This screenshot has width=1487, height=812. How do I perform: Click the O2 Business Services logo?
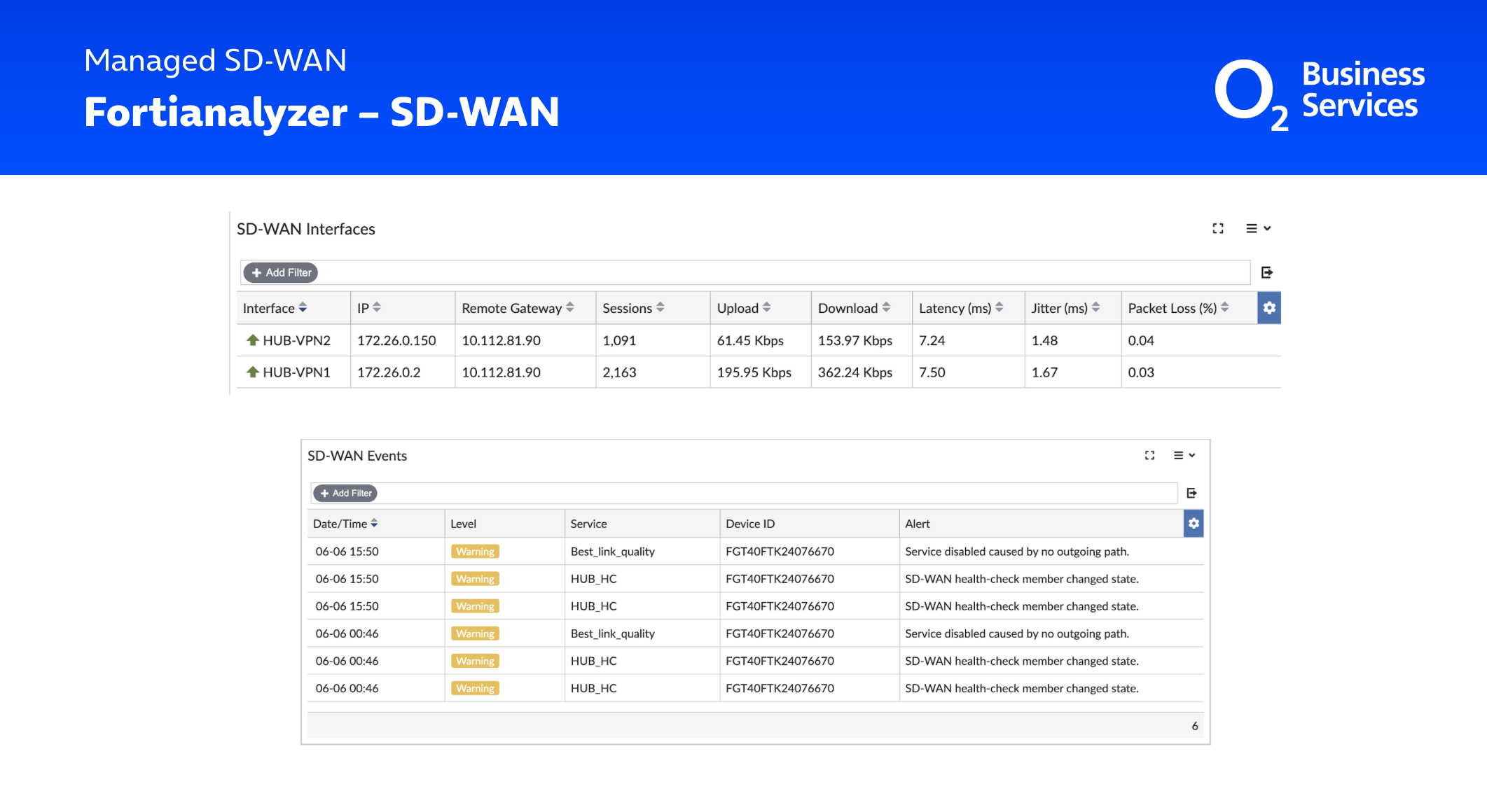[x=1320, y=94]
